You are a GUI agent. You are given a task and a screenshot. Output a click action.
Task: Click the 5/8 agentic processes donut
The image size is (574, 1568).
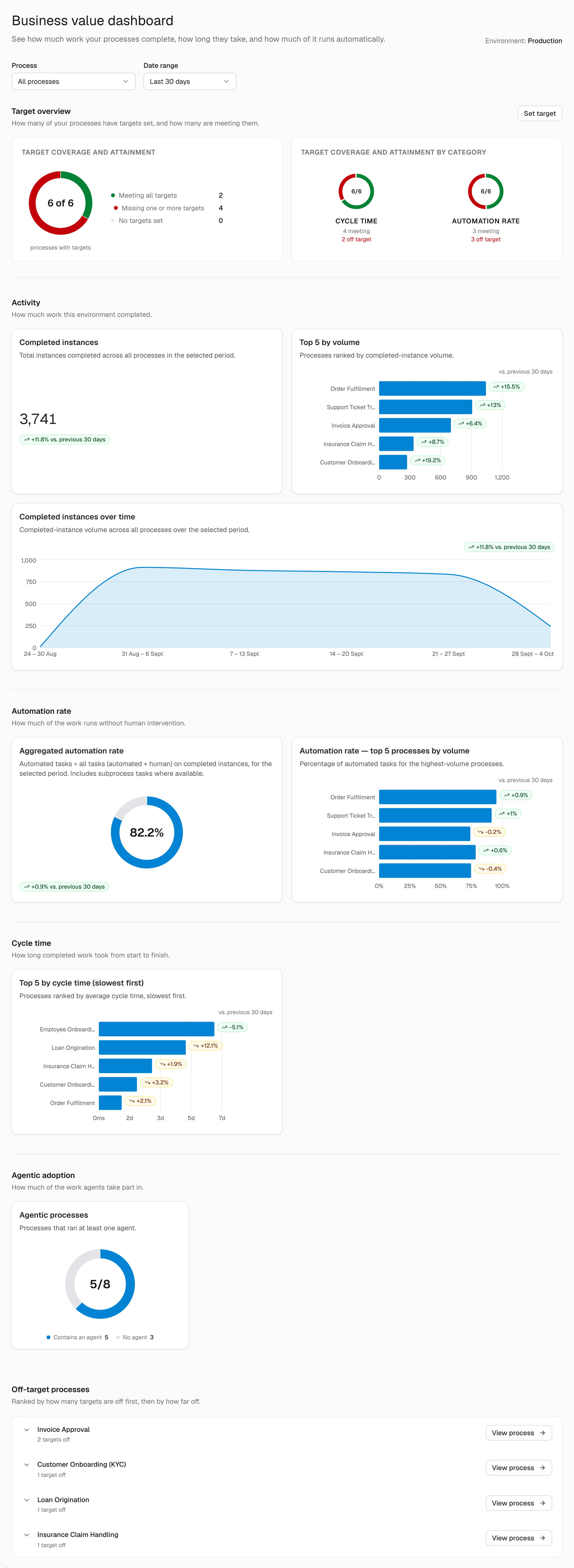point(100,1284)
